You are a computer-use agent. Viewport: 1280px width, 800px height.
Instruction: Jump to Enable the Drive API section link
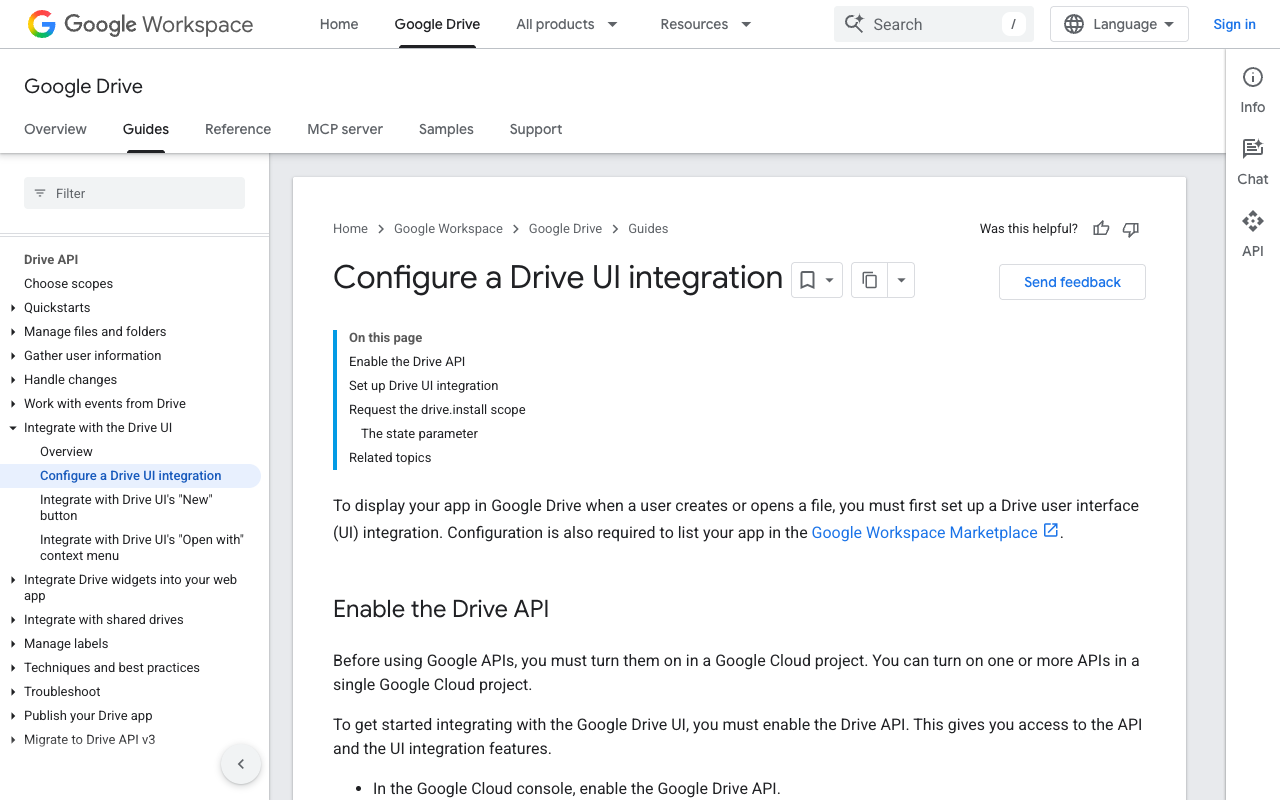pyautogui.click(x=407, y=362)
